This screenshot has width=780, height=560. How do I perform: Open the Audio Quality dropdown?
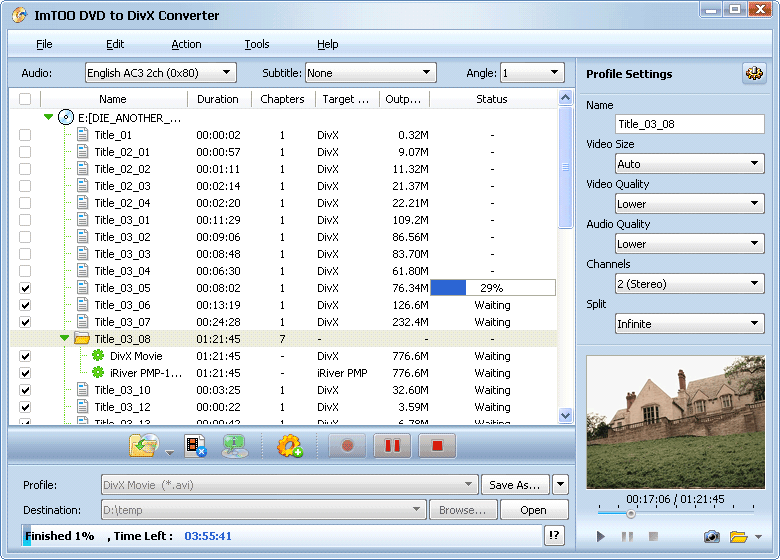(689, 244)
